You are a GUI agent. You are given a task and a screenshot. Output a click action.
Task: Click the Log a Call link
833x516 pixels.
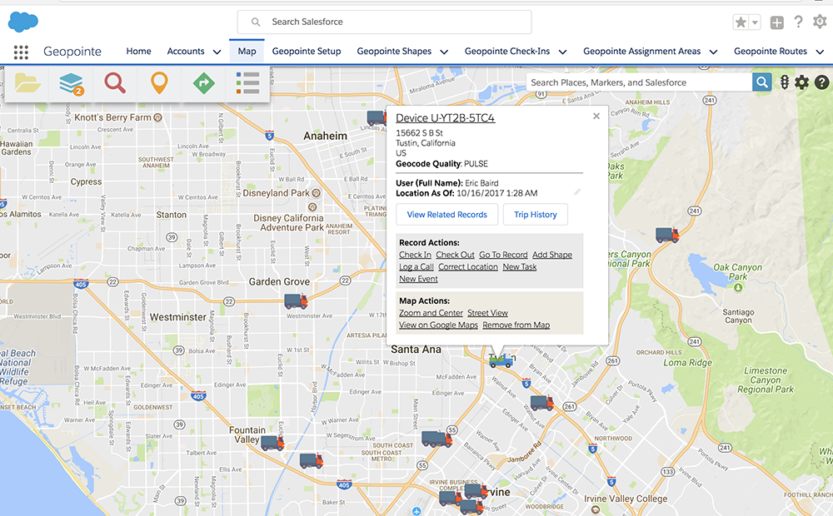click(x=416, y=267)
